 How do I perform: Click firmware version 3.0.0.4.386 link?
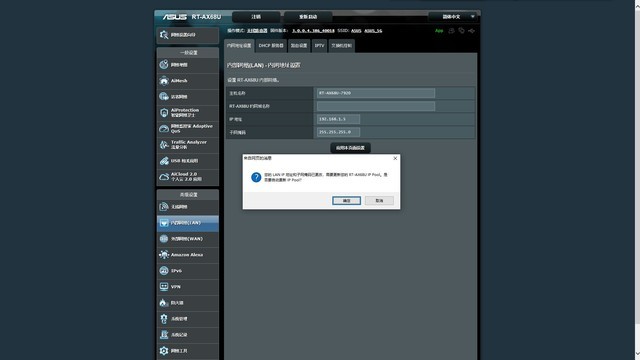coord(313,31)
